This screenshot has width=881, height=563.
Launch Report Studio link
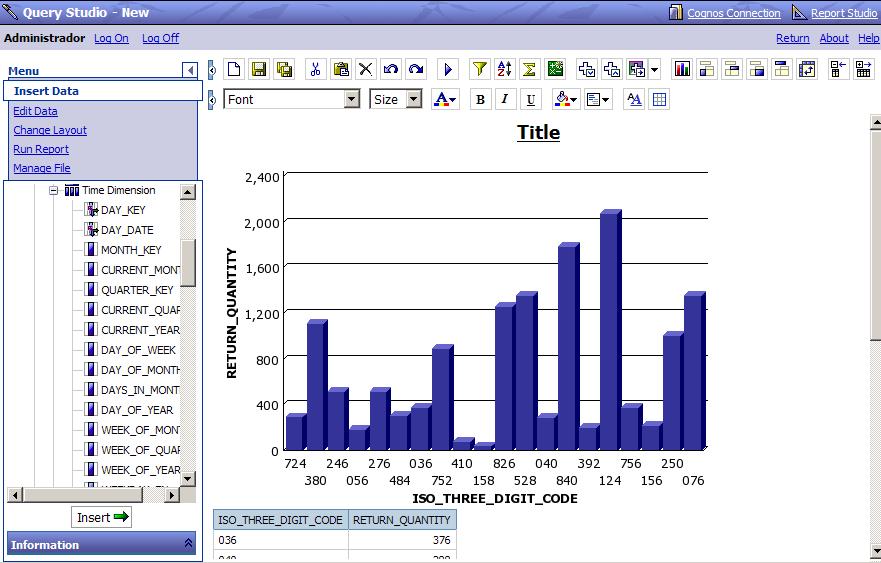(844, 13)
